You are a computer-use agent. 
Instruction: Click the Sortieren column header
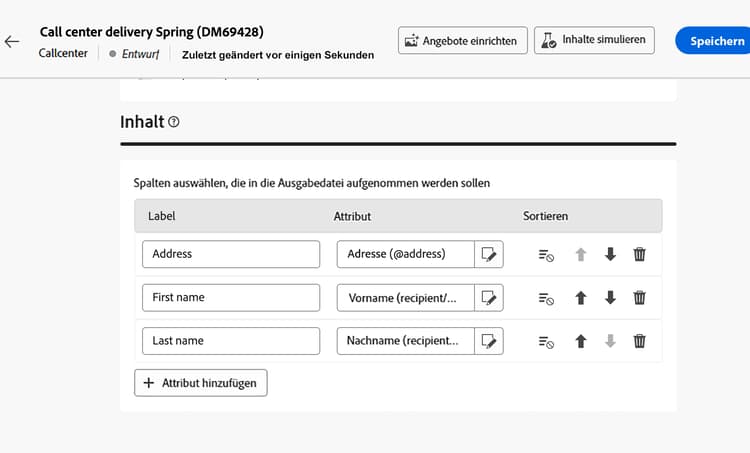[x=545, y=216]
